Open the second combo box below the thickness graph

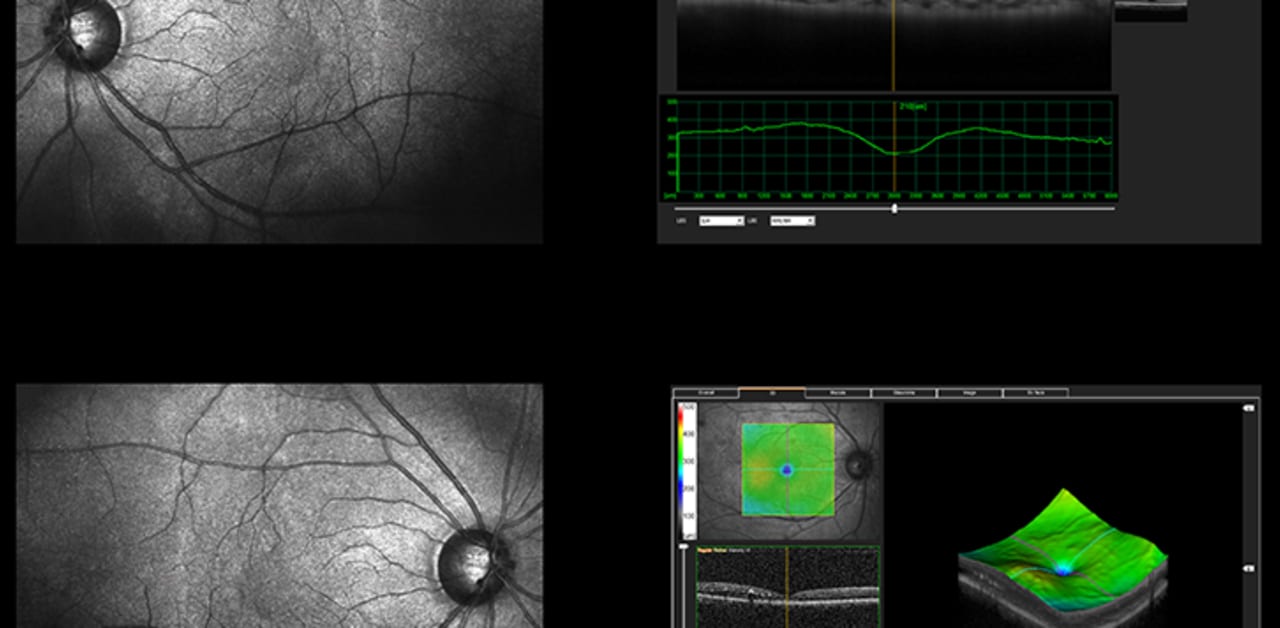tap(792, 221)
